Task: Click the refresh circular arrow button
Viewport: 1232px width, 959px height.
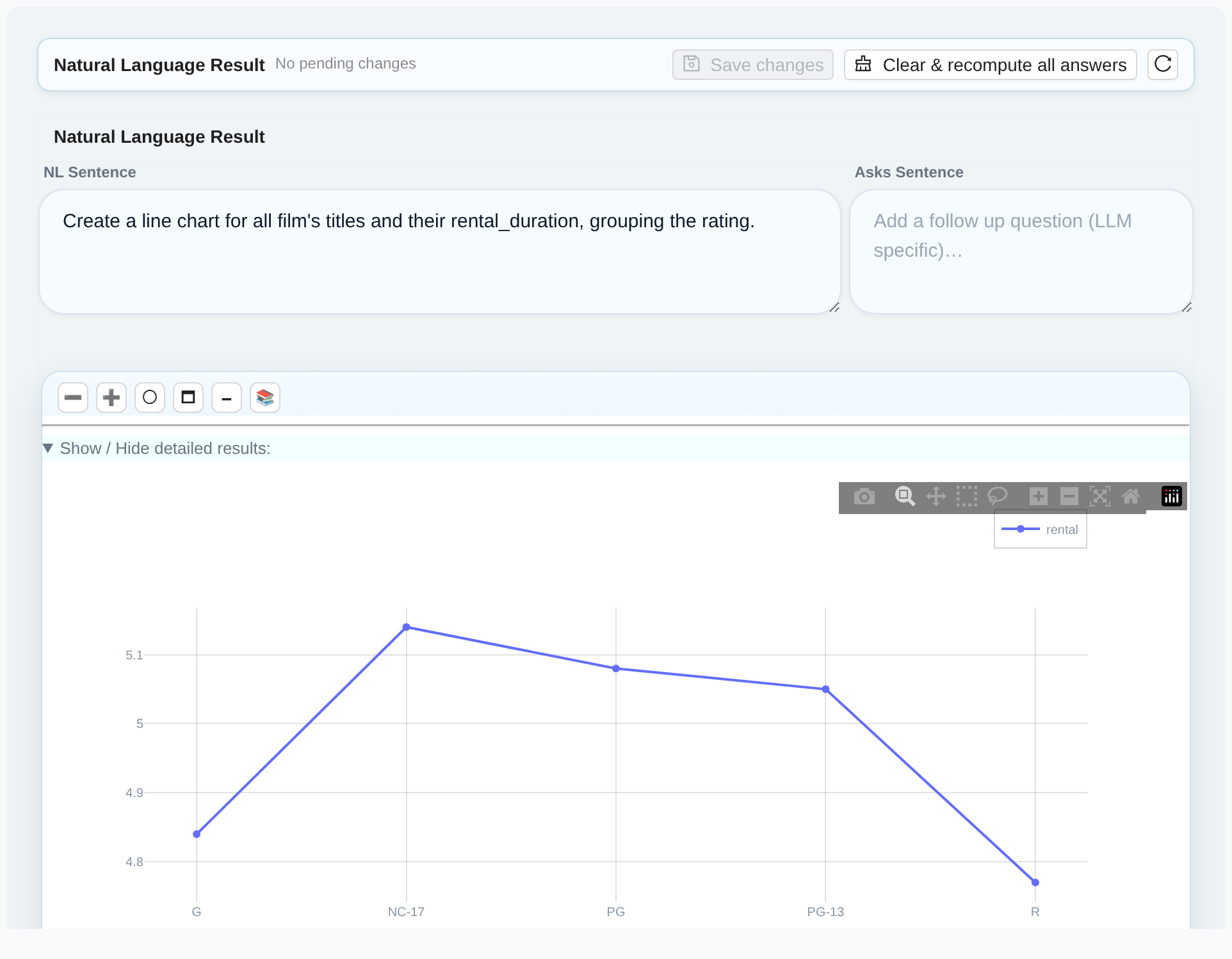Action: pos(1163,64)
